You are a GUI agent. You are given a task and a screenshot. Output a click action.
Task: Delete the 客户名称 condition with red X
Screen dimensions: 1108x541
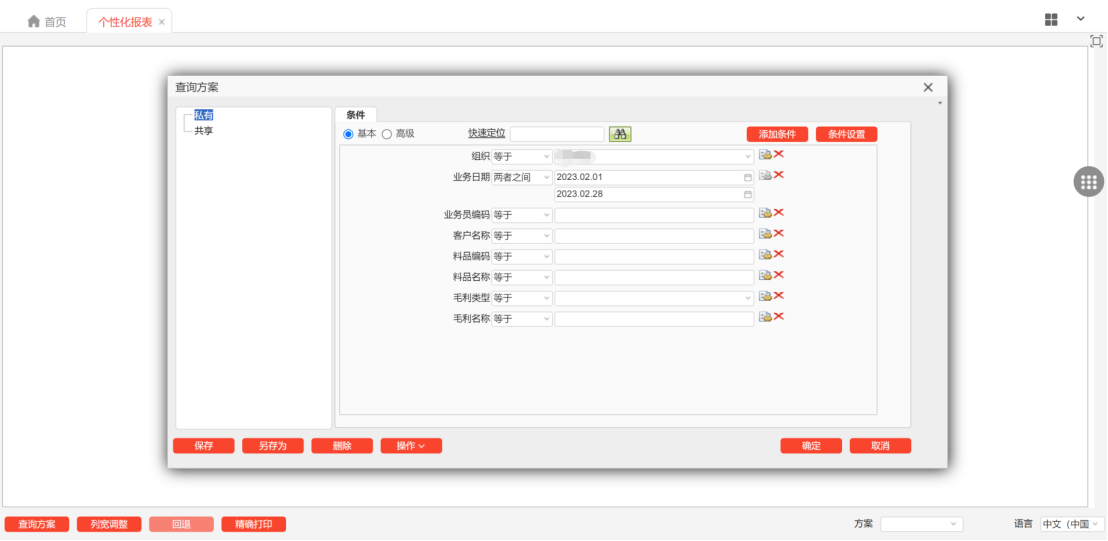click(779, 234)
